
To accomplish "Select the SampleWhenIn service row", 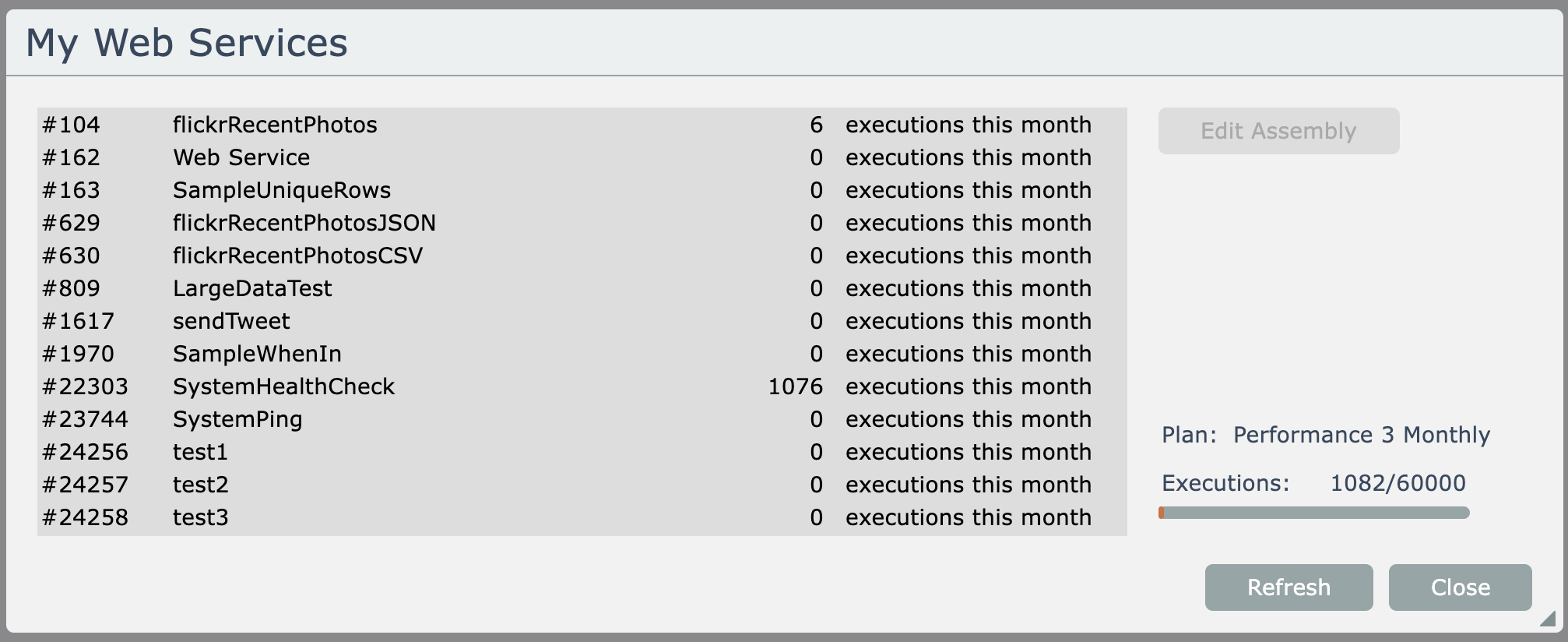I will [257, 354].
